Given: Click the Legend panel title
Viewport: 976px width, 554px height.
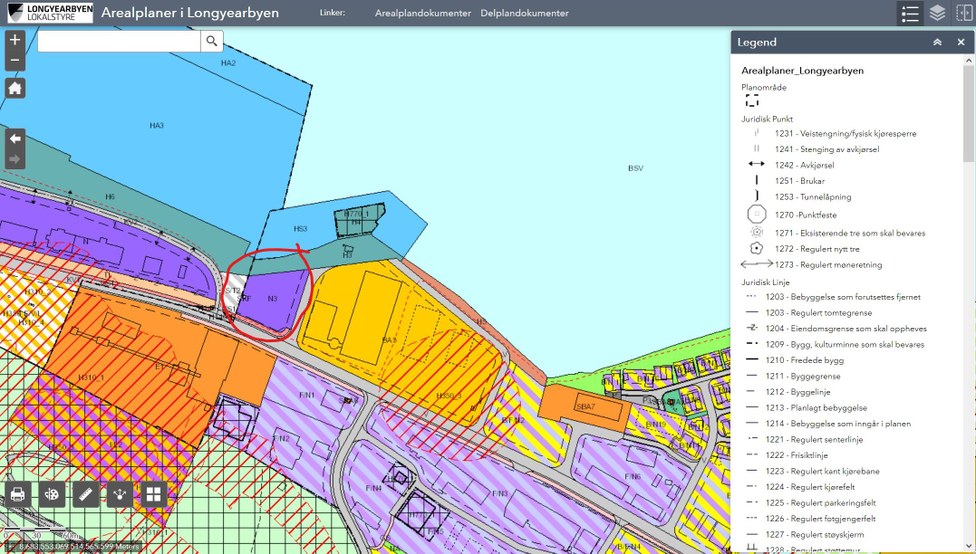Looking at the screenshot, I should click(757, 42).
